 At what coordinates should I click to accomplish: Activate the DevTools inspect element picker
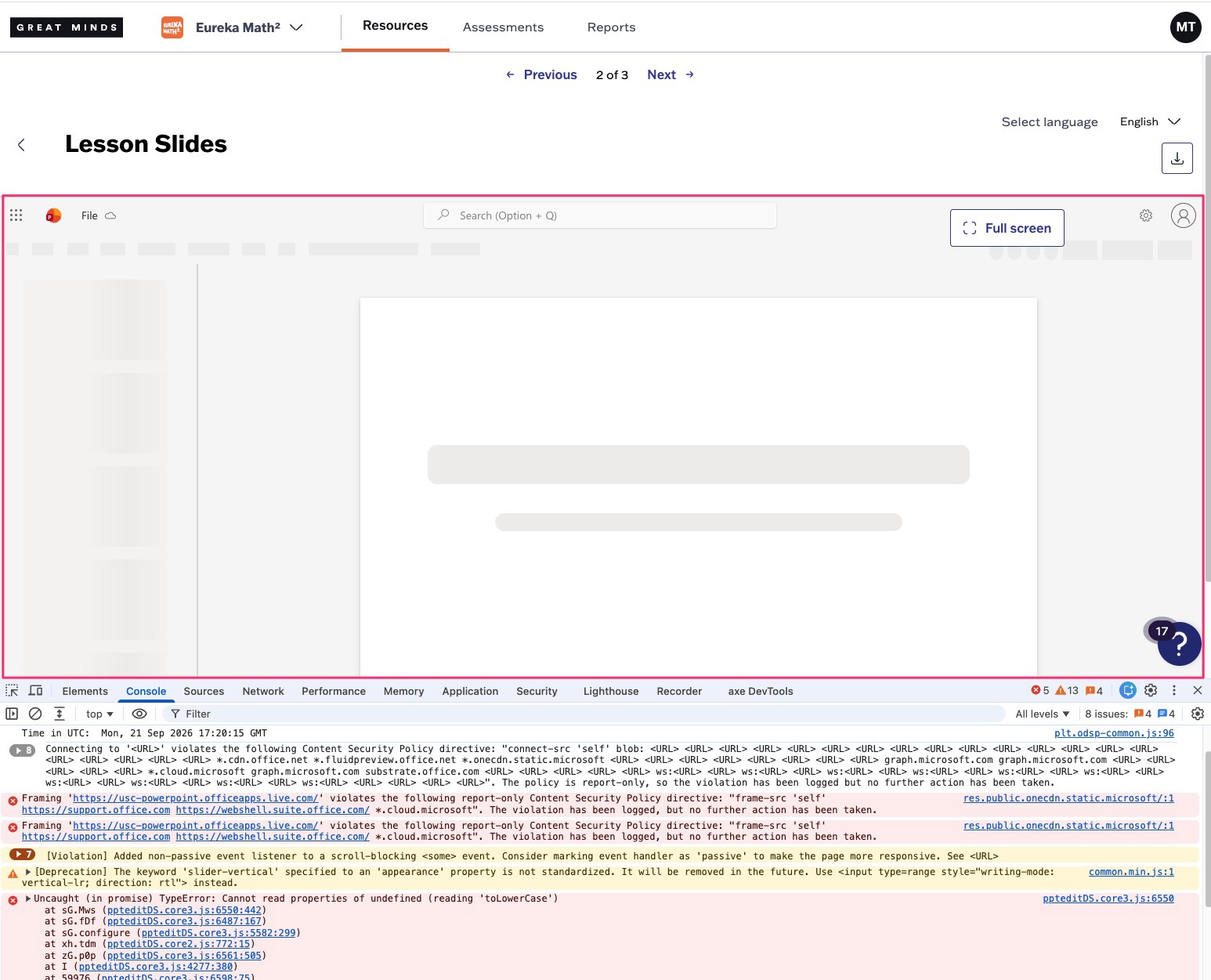coord(12,691)
